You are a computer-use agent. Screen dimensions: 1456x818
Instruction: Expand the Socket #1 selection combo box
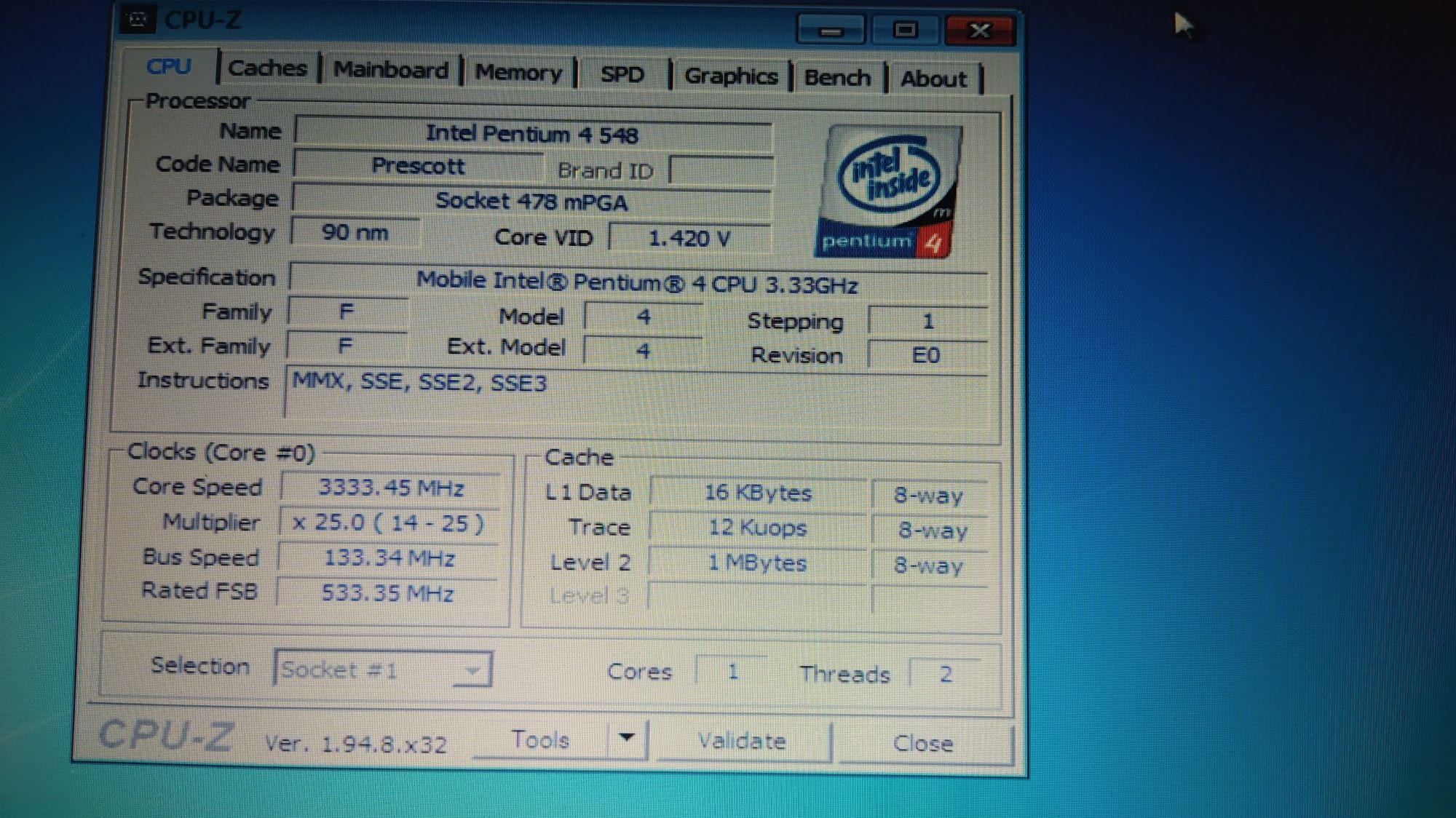coord(383,669)
